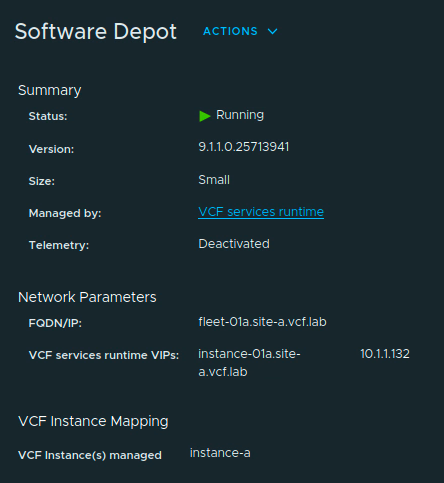Click the VCF services runtime VIPs: label
The height and width of the screenshot is (483, 444).
(104, 355)
